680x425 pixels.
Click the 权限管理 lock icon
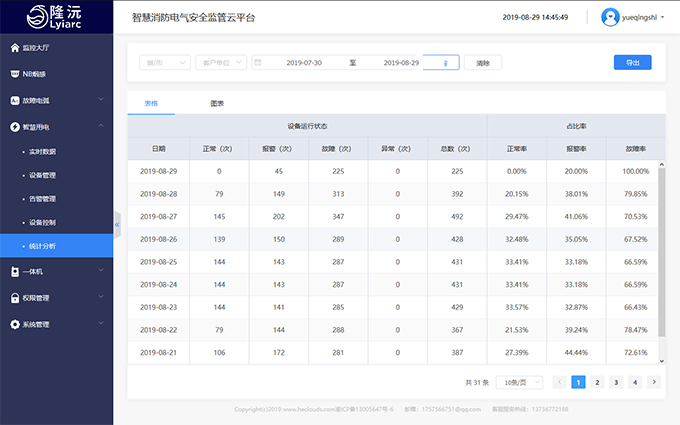13,297
